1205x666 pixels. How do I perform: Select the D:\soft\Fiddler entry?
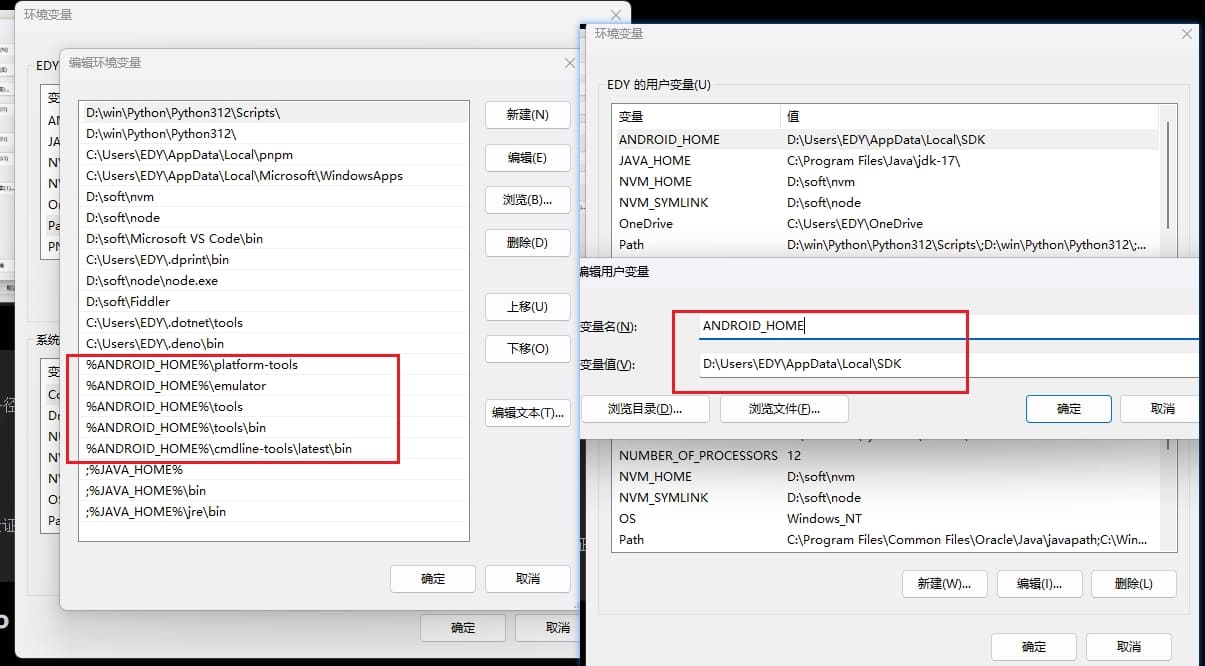click(274, 302)
